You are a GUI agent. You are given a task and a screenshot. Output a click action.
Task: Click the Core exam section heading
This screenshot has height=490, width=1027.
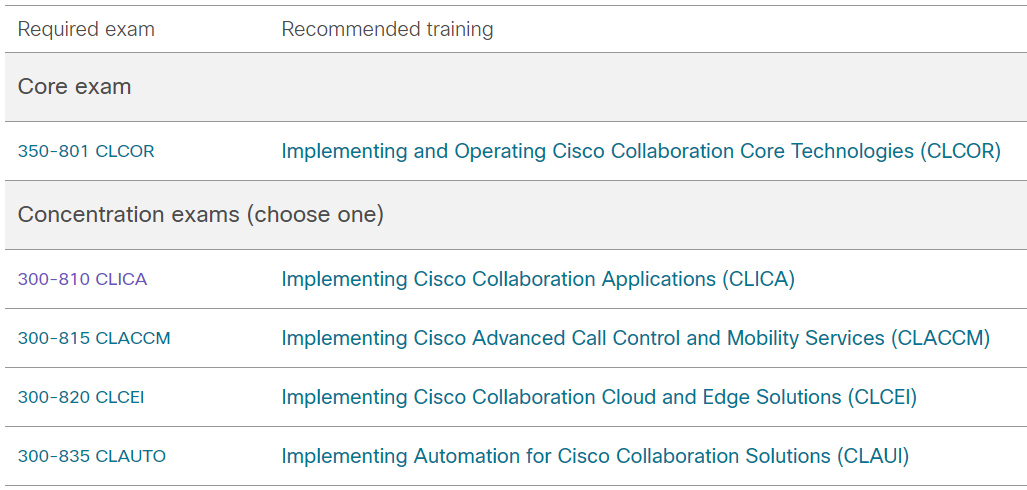click(x=75, y=87)
